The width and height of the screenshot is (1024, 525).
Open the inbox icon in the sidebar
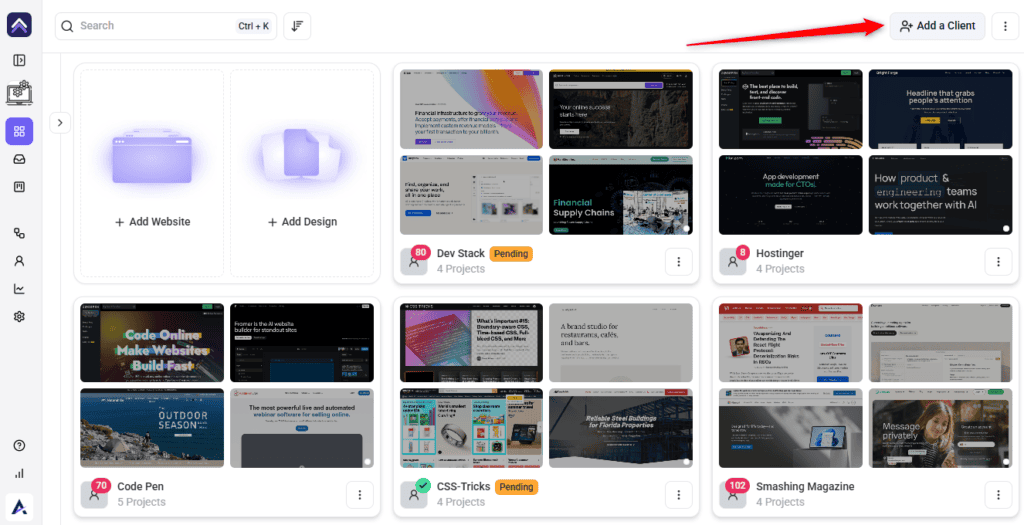click(19, 159)
